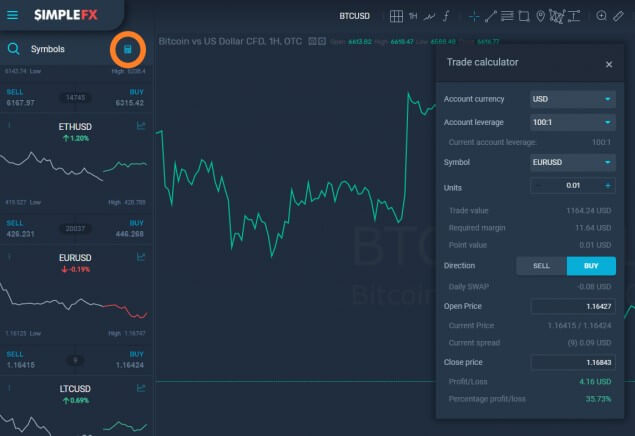The image size is (635, 436).
Task: Set direction to SELL
Action: tap(541, 266)
